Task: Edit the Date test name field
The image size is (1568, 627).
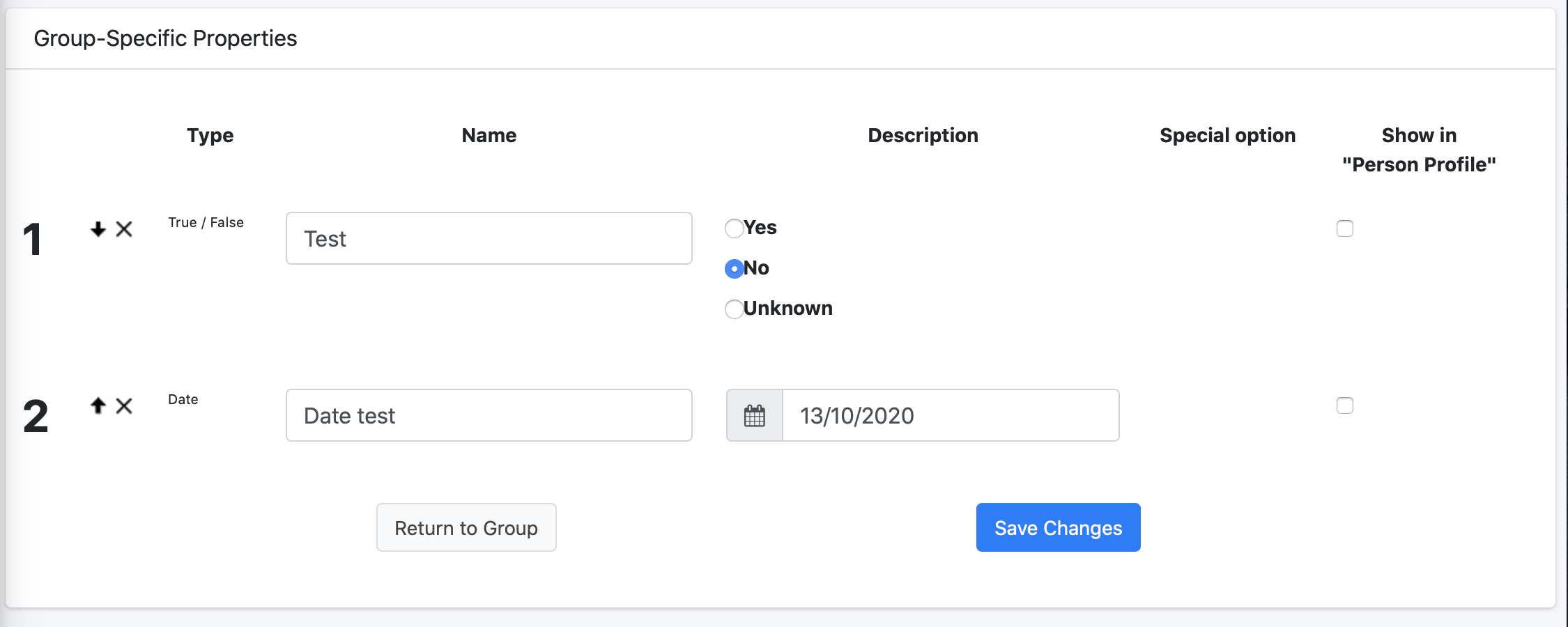Action: coord(489,415)
